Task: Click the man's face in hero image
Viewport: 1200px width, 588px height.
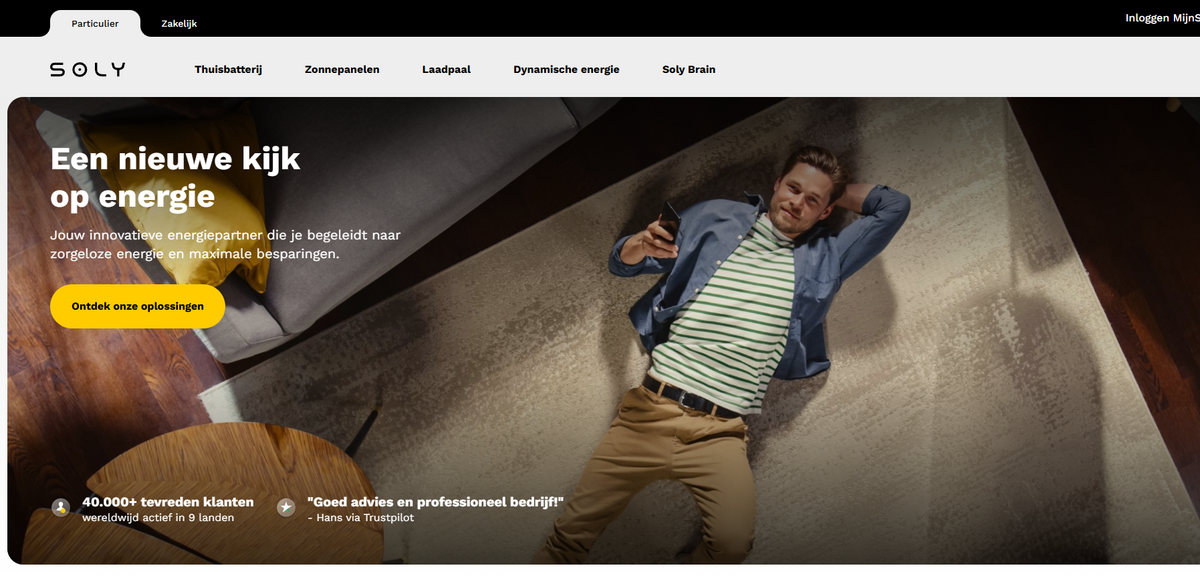Action: (808, 197)
